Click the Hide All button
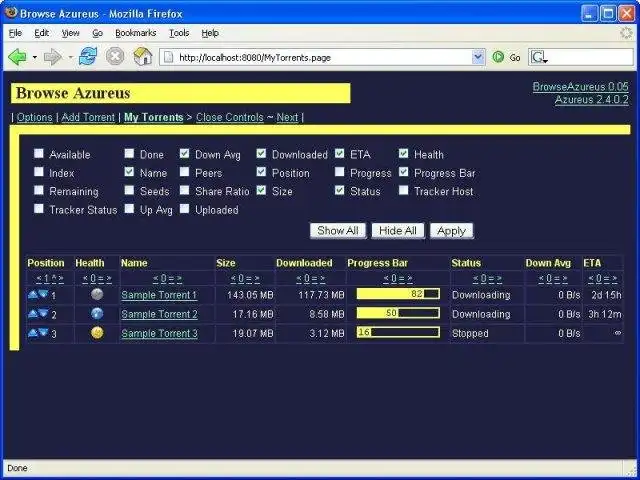Screen dimensions: 640x480 (398, 231)
